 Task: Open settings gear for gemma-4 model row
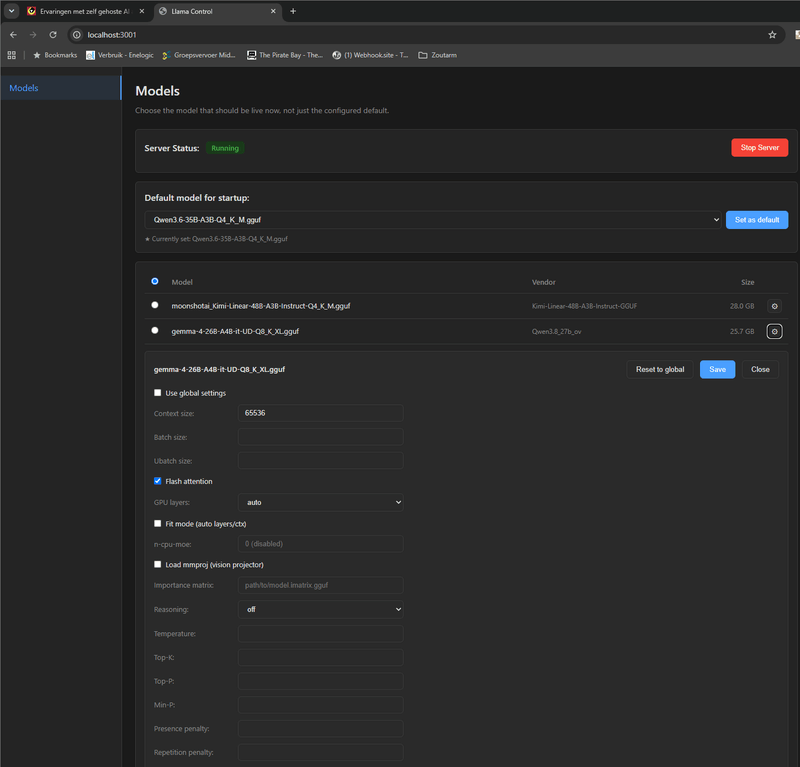coord(774,332)
